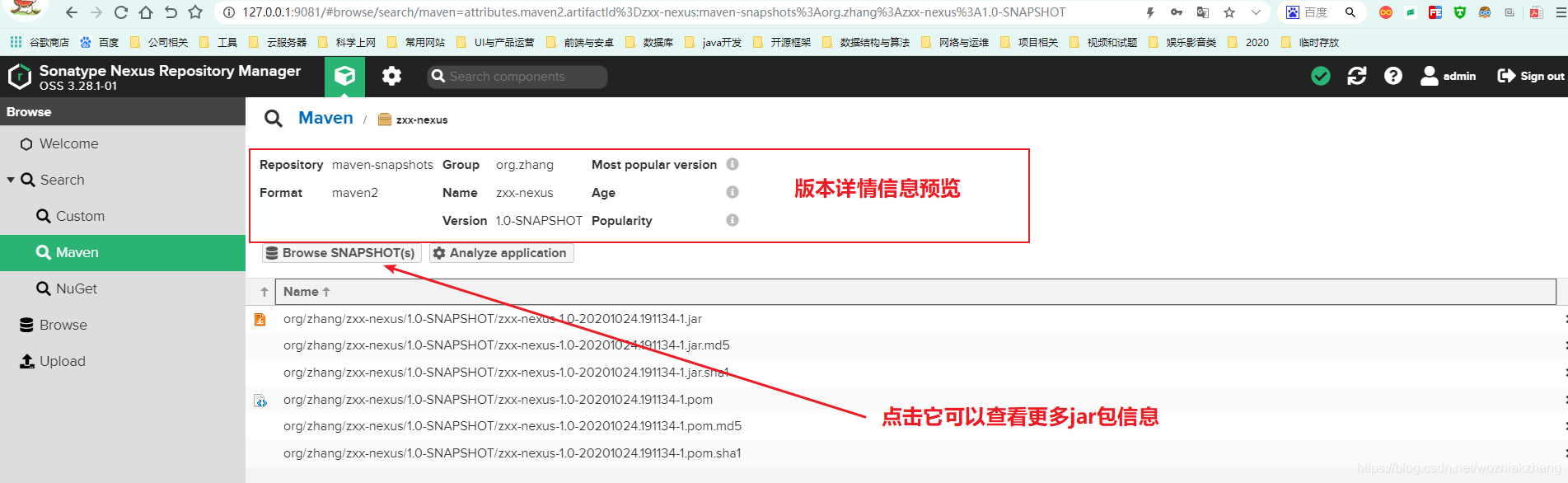This screenshot has width=1568, height=483.
Task: Click info icon for Most popular version
Action: point(733,164)
